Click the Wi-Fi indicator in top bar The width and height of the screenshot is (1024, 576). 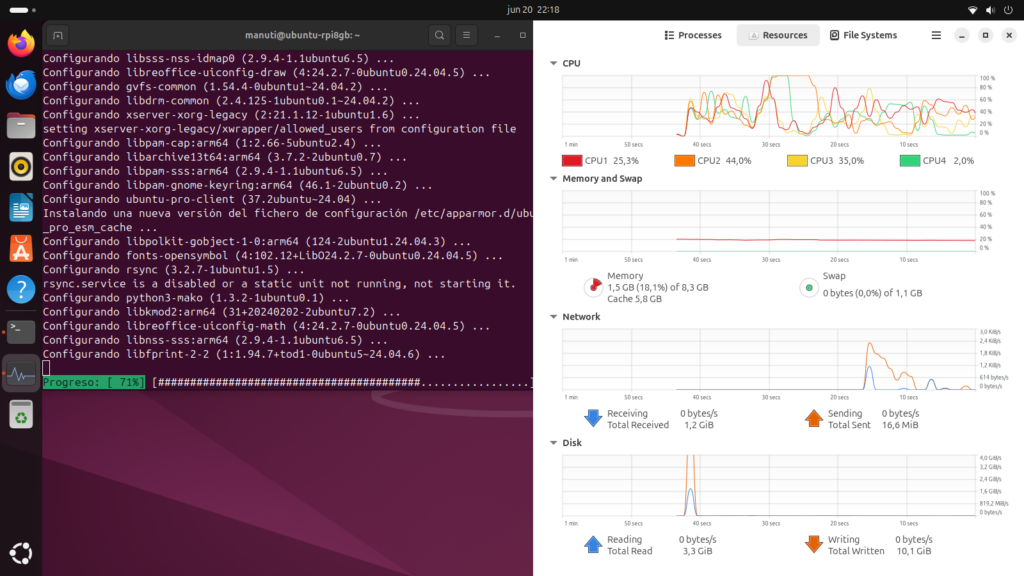(x=972, y=10)
